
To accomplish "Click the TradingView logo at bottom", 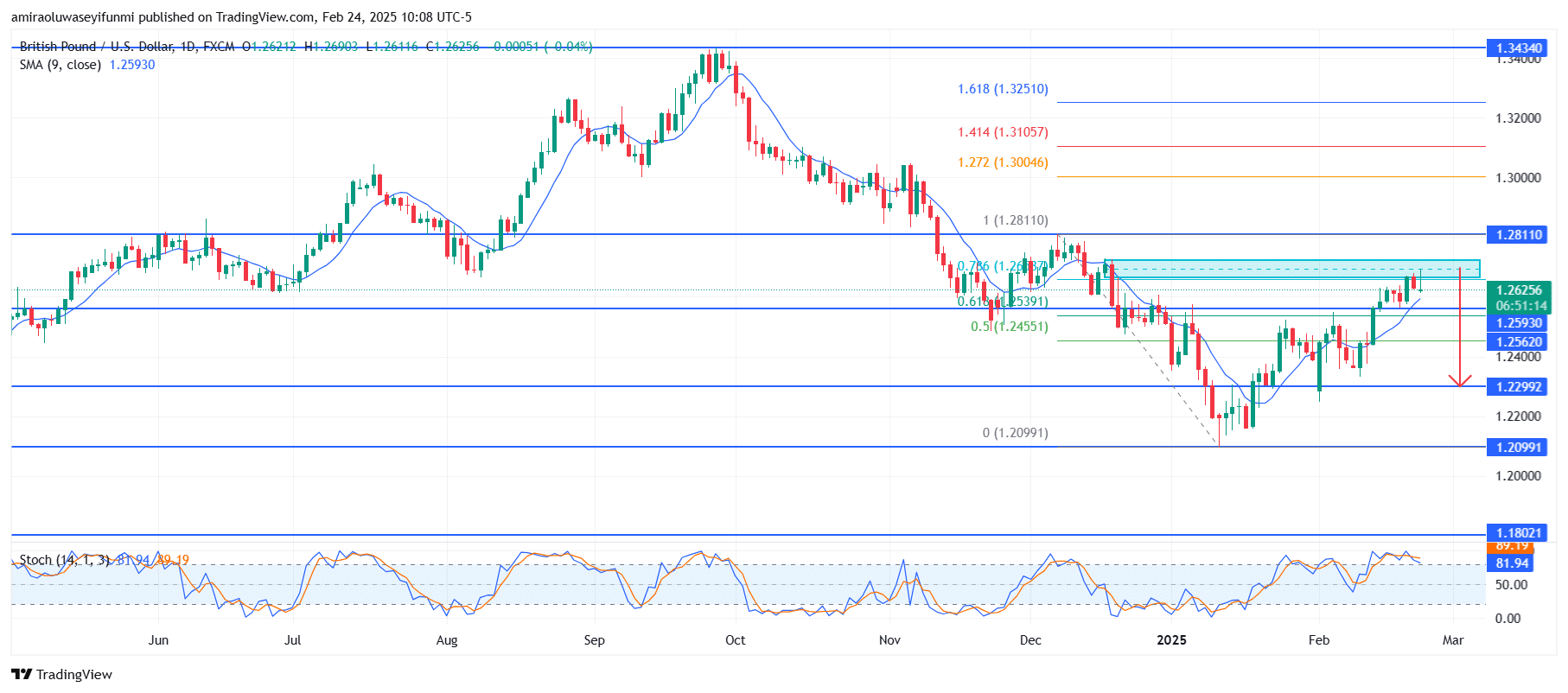I will coord(61,675).
